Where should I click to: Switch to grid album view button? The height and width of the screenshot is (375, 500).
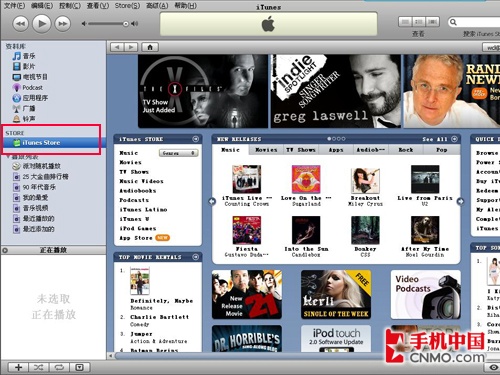[x=419, y=22]
